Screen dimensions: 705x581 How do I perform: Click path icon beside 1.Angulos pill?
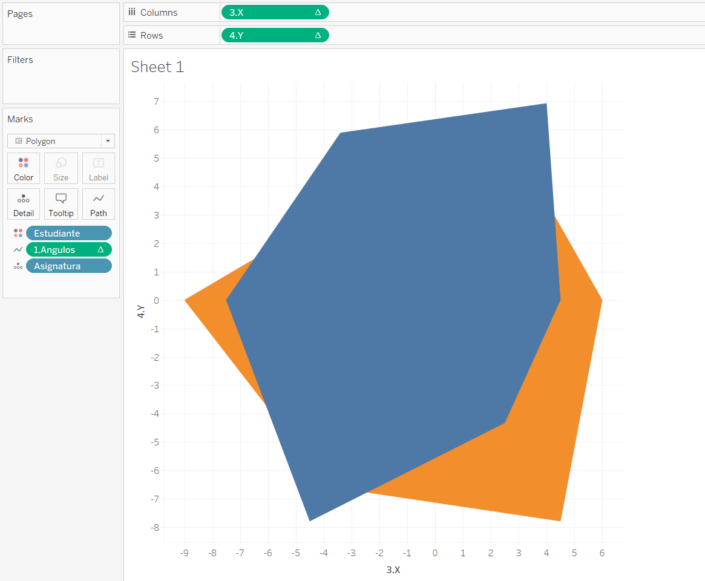[x=17, y=249]
